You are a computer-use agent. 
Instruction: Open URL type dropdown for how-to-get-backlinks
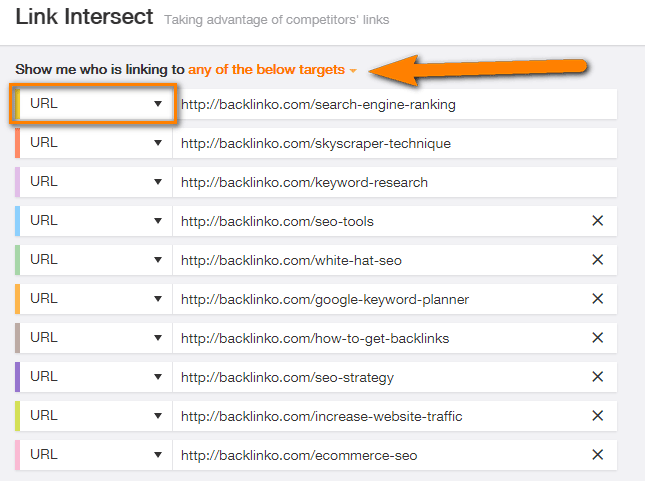[x=95, y=338]
